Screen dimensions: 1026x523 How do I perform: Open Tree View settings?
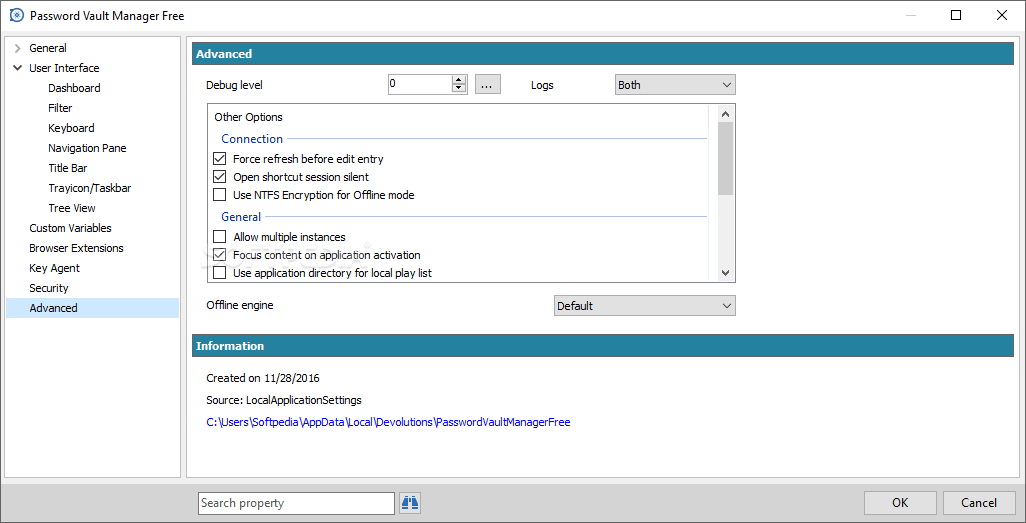coord(72,208)
